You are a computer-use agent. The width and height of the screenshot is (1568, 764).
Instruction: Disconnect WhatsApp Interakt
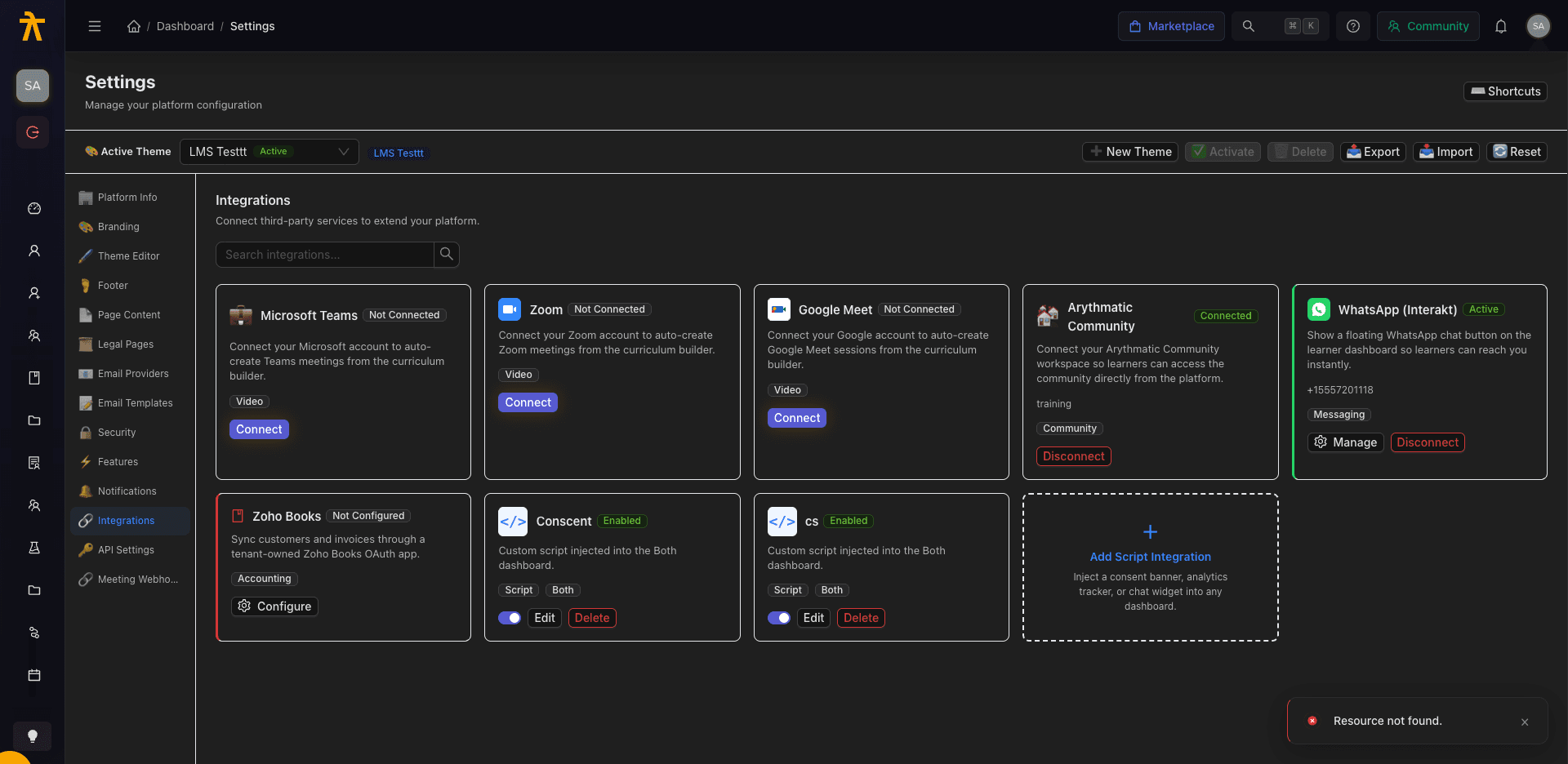pyautogui.click(x=1428, y=442)
